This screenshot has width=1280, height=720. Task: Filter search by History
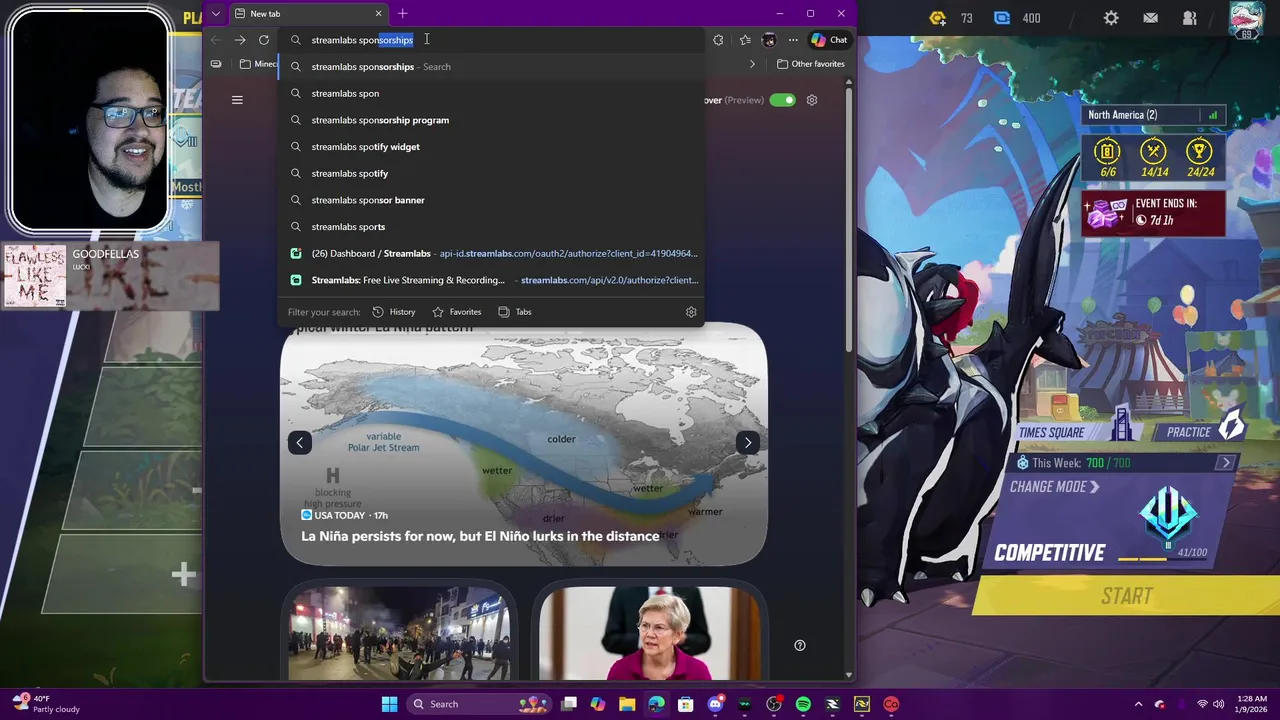tap(393, 312)
